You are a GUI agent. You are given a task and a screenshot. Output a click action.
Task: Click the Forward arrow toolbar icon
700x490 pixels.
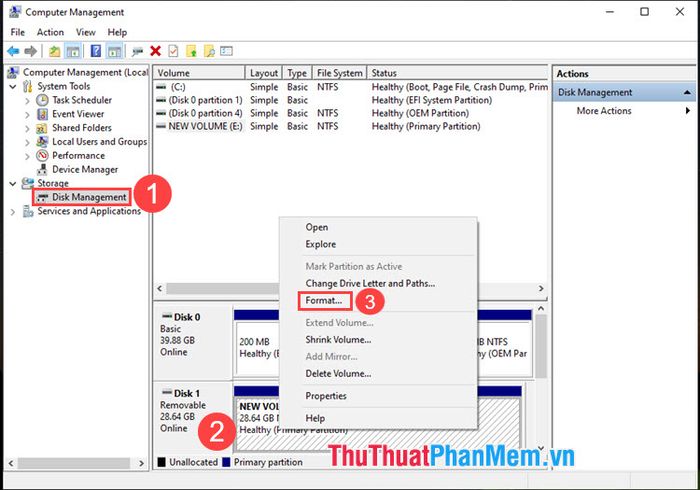30,51
